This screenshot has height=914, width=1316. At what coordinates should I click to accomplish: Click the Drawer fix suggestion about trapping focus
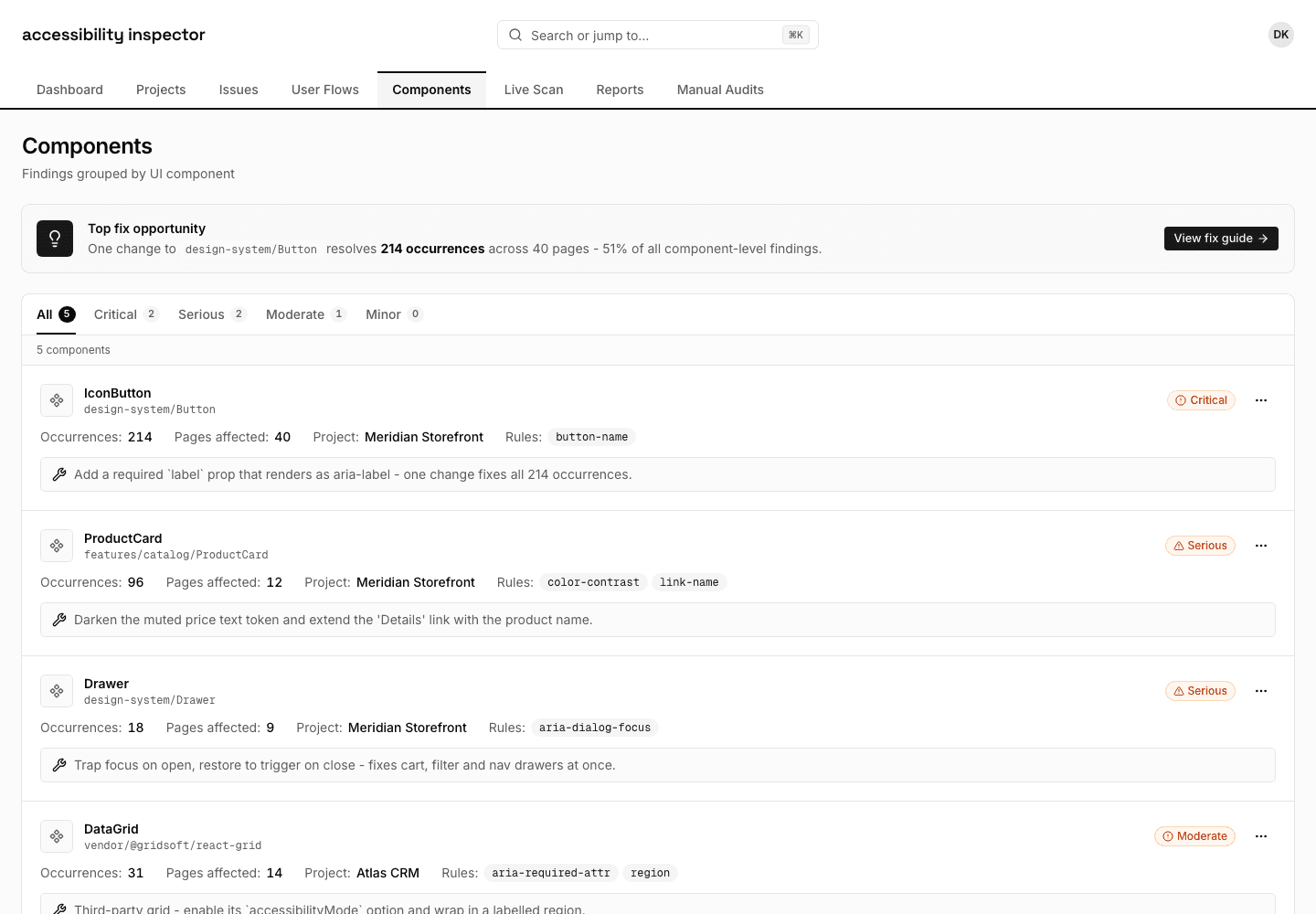tap(345, 765)
